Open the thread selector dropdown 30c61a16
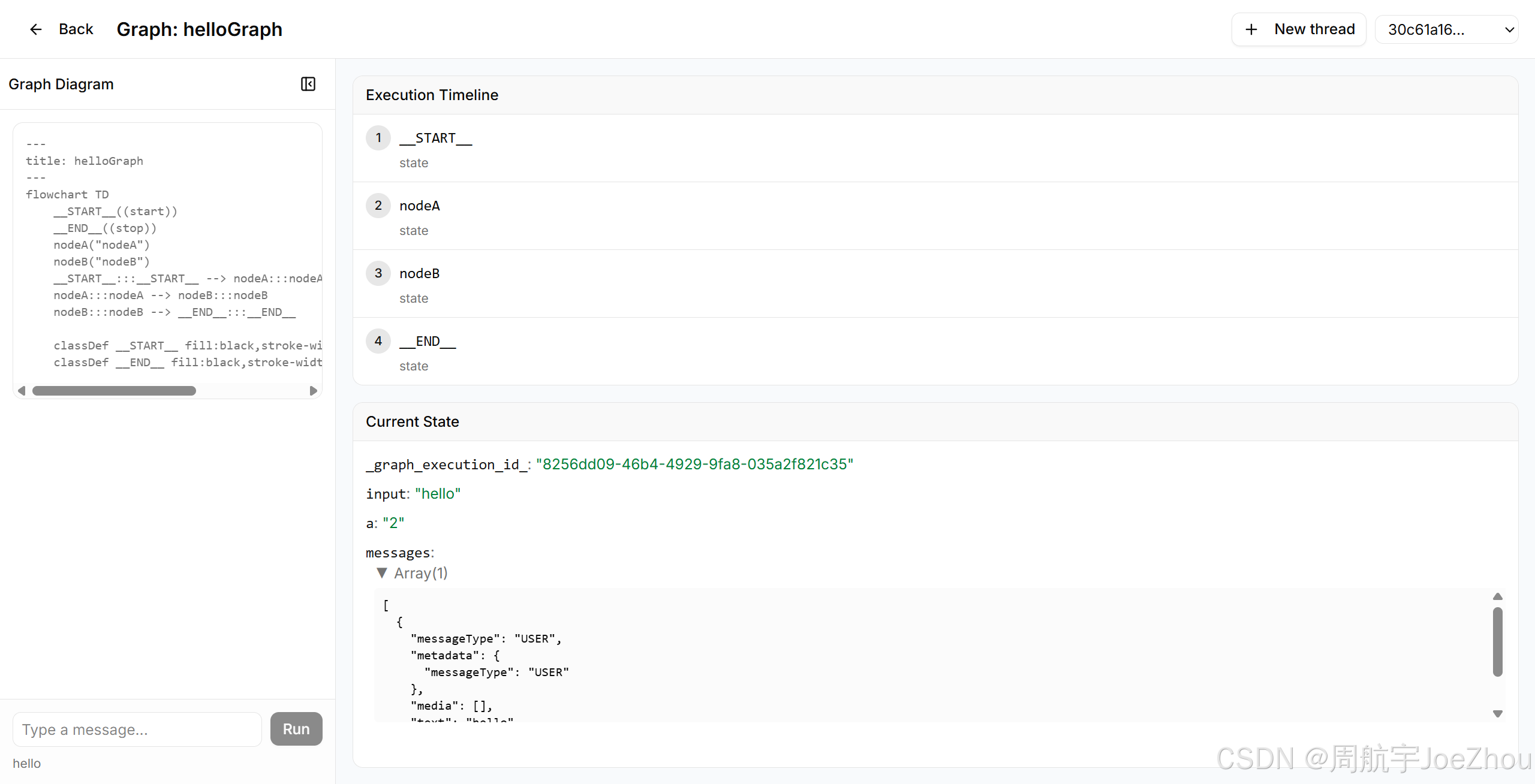Screen dimensions: 1535x784 (x=1446, y=29)
